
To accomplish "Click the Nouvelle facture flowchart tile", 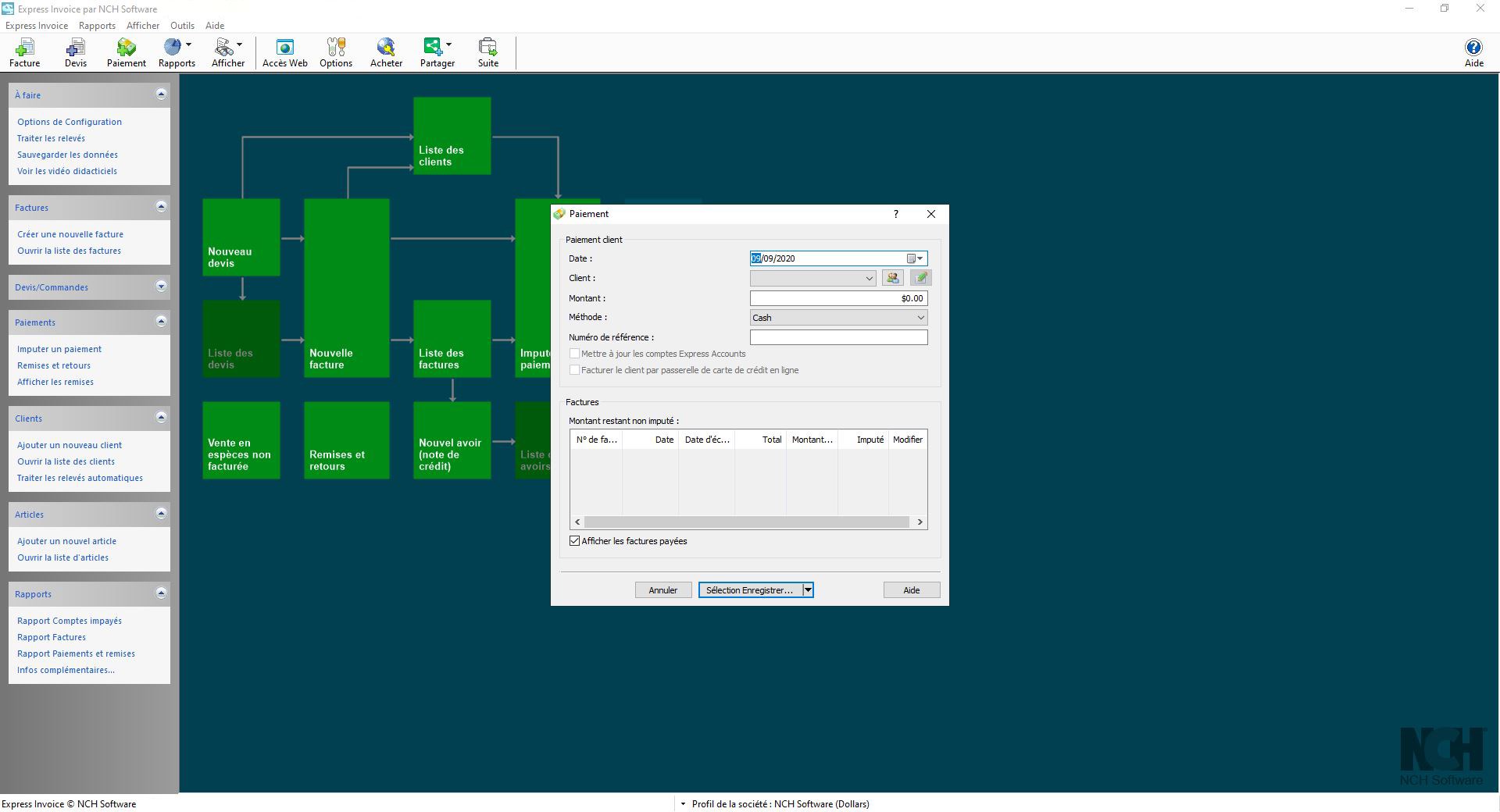I will [347, 288].
